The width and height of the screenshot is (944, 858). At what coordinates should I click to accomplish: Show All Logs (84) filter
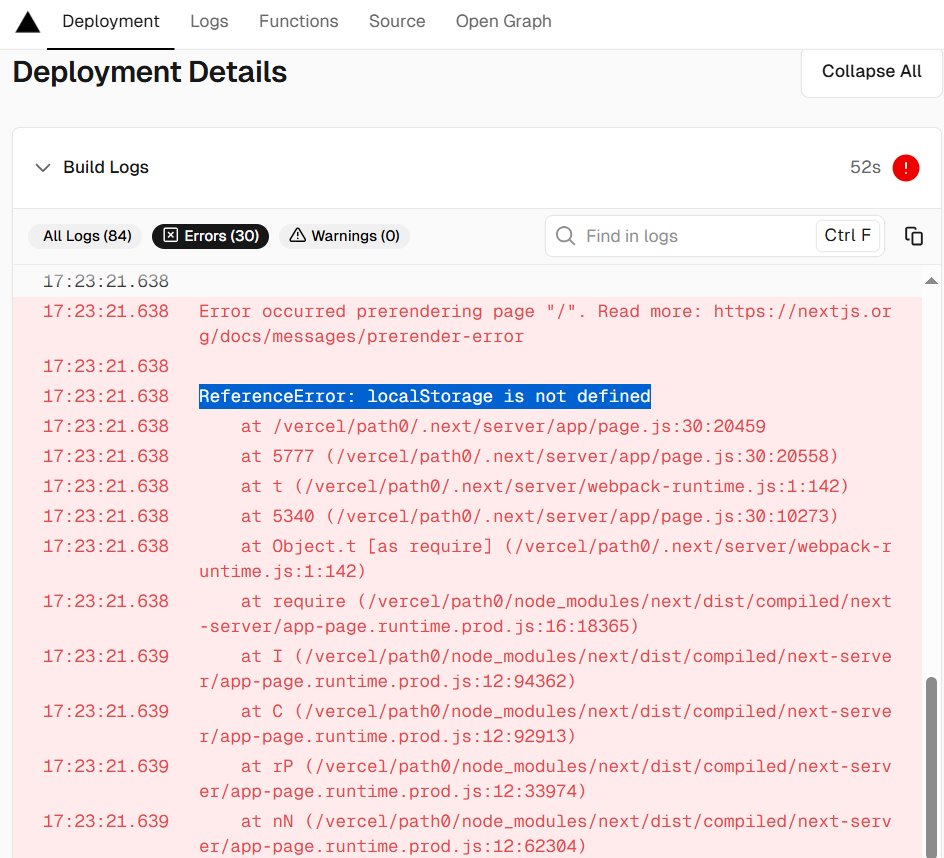(x=85, y=236)
